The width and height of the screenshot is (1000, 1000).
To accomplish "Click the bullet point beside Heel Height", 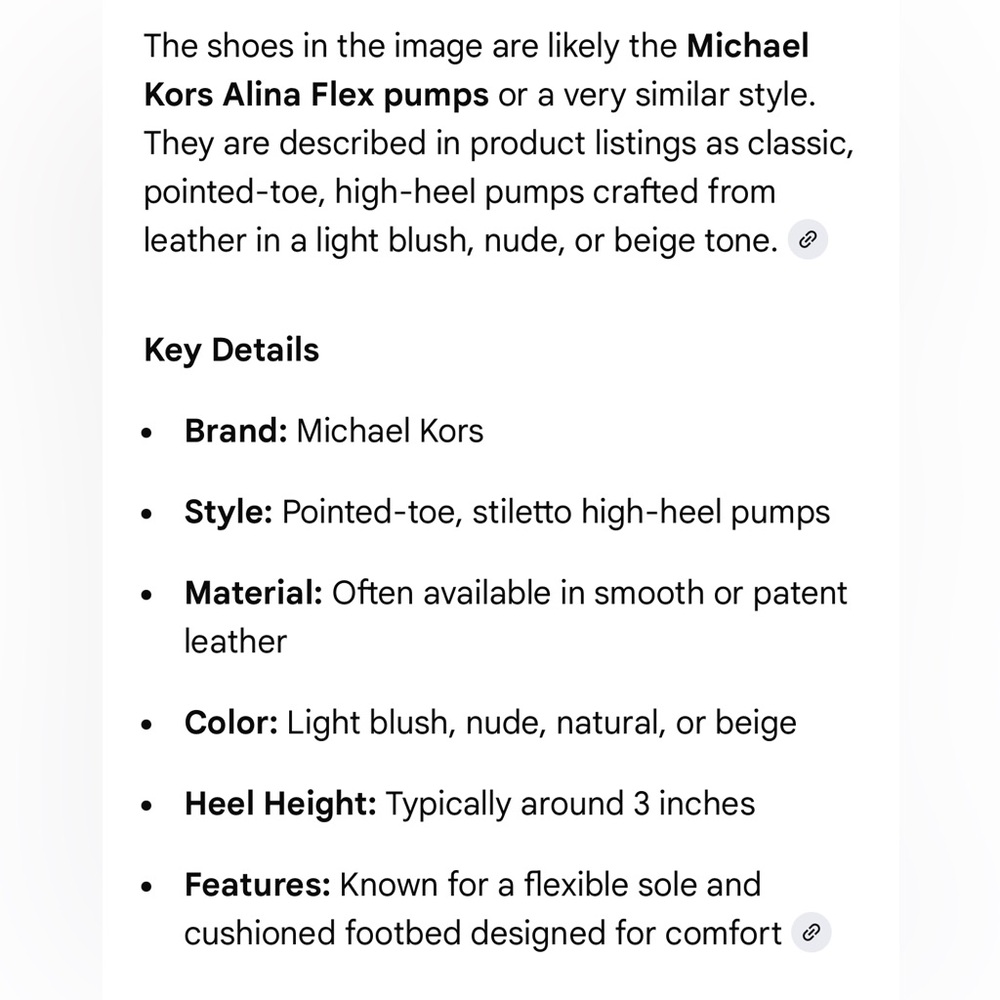I will click(x=147, y=805).
